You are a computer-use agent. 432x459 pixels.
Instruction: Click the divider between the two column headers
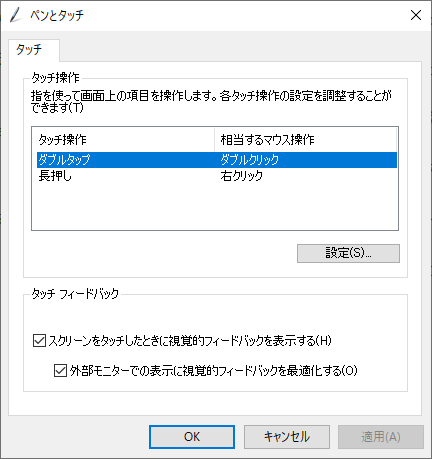click(214, 139)
